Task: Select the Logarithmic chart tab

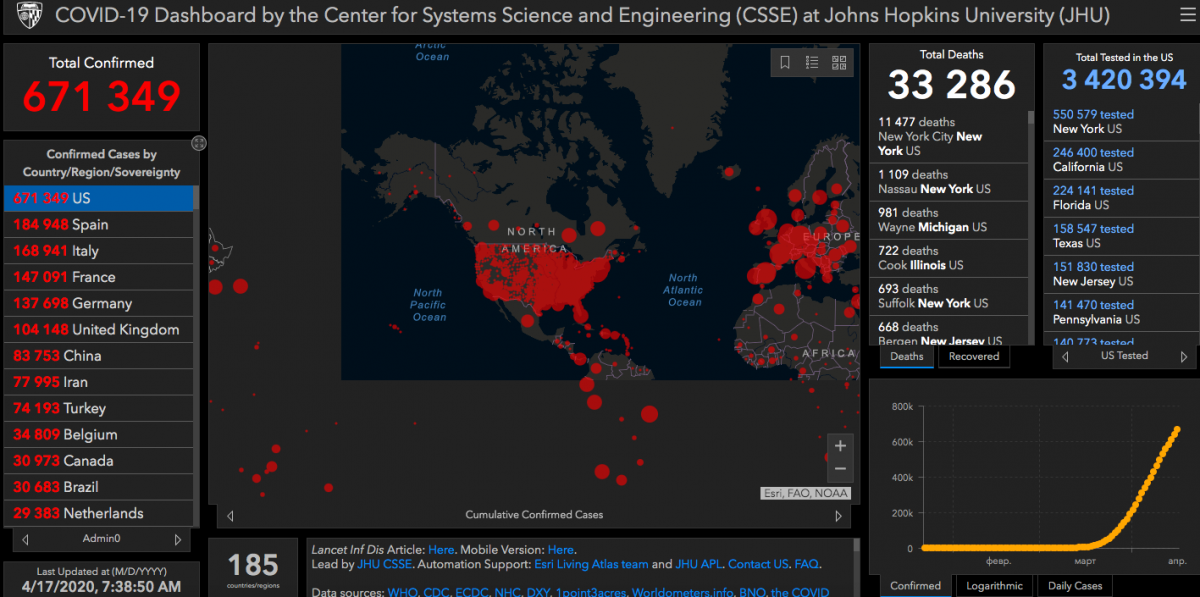Action: [x=994, y=586]
